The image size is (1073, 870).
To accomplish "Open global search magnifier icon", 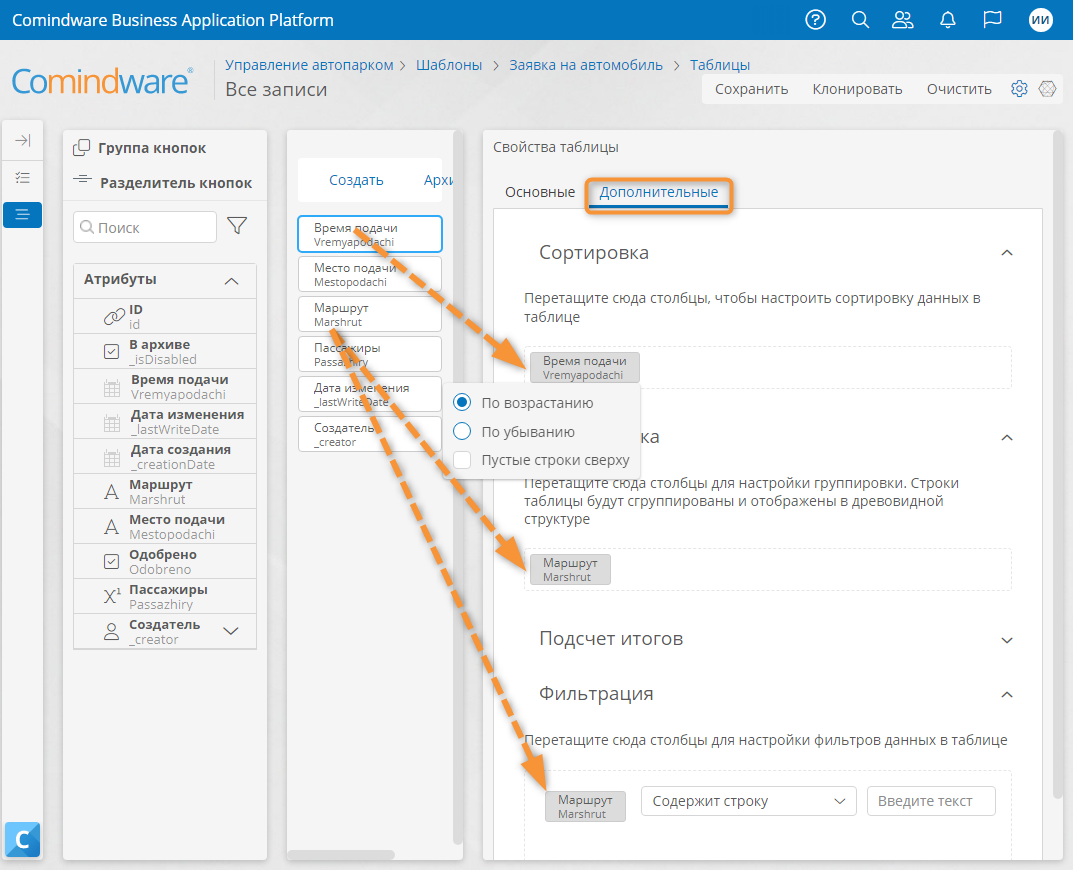I will coord(860,20).
